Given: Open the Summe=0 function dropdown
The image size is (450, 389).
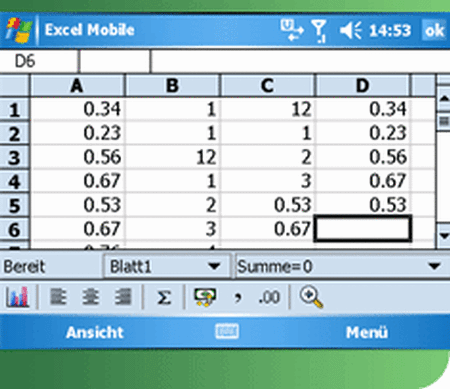Looking at the screenshot, I should point(342,267).
